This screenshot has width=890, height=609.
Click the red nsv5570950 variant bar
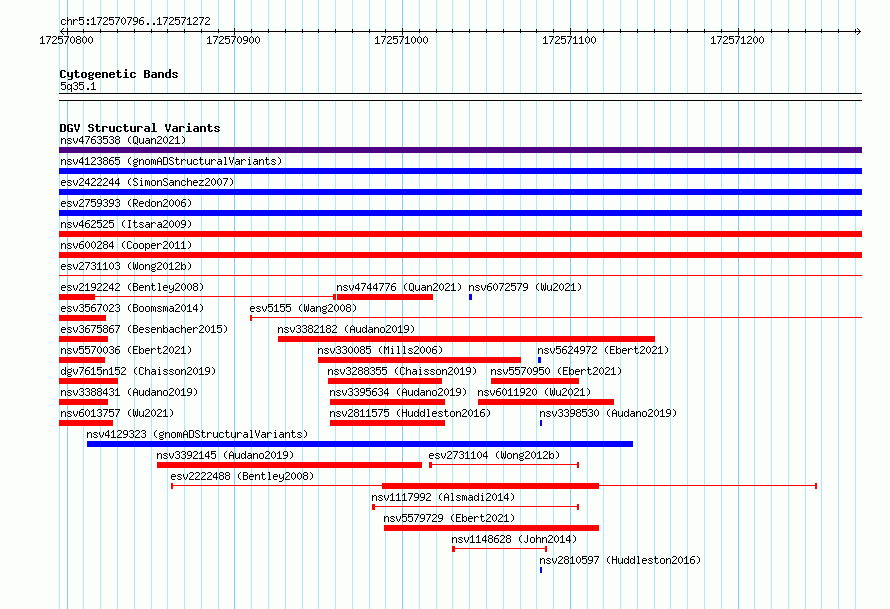tap(535, 381)
